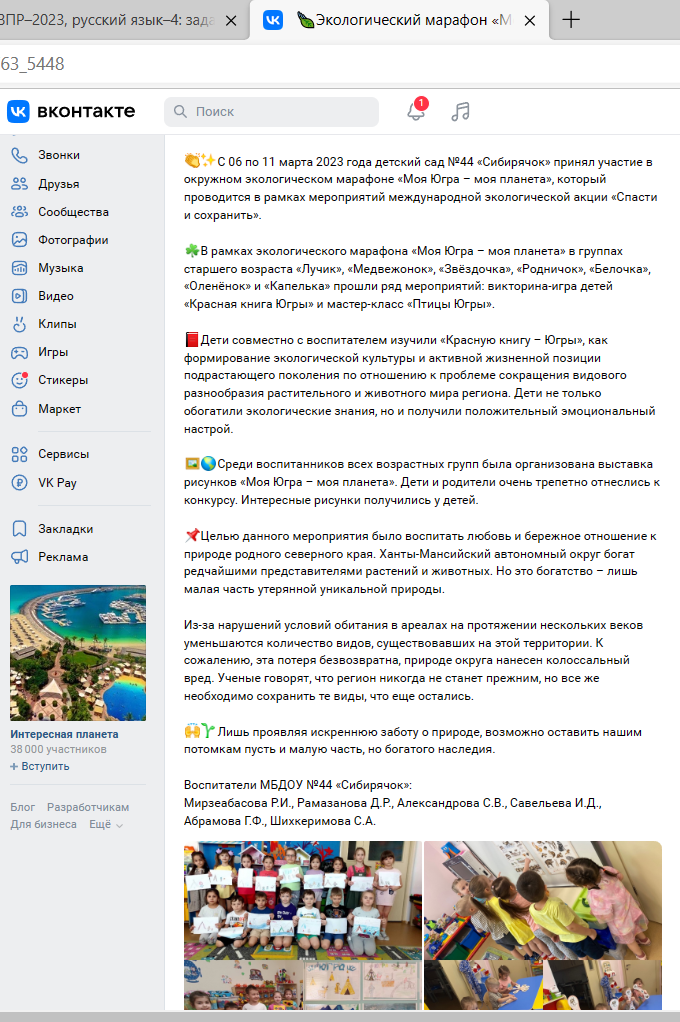Viewport: 680px width, 1022px height.
Task: Open the Блог footer link
Action: [x=23, y=807]
